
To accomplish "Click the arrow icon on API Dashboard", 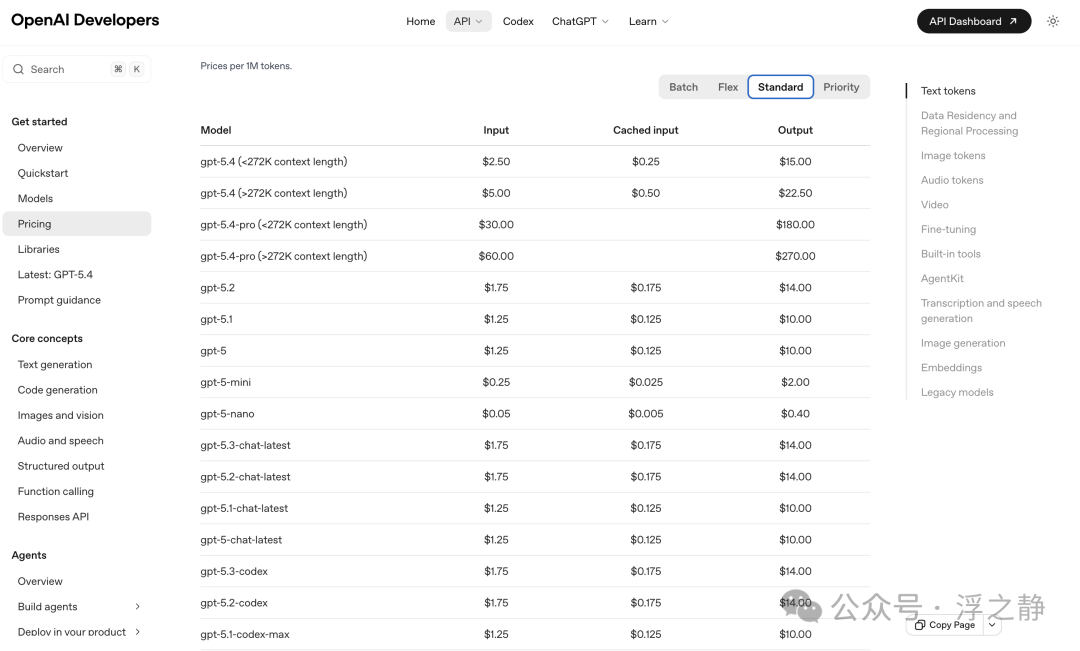I will click(x=1013, y=21).
